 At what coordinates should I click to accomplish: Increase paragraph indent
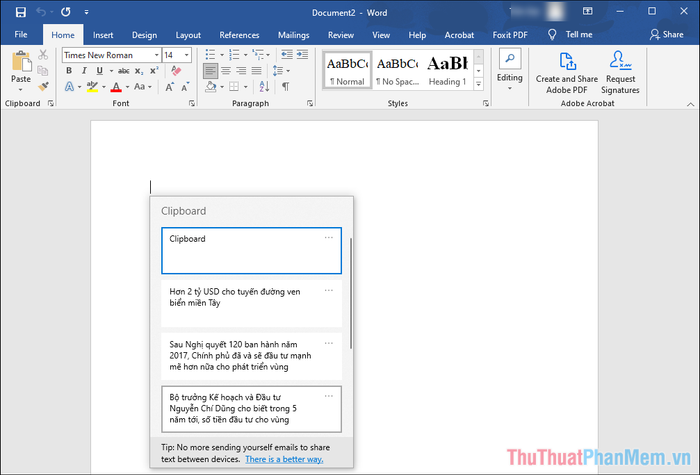point(302,54)
